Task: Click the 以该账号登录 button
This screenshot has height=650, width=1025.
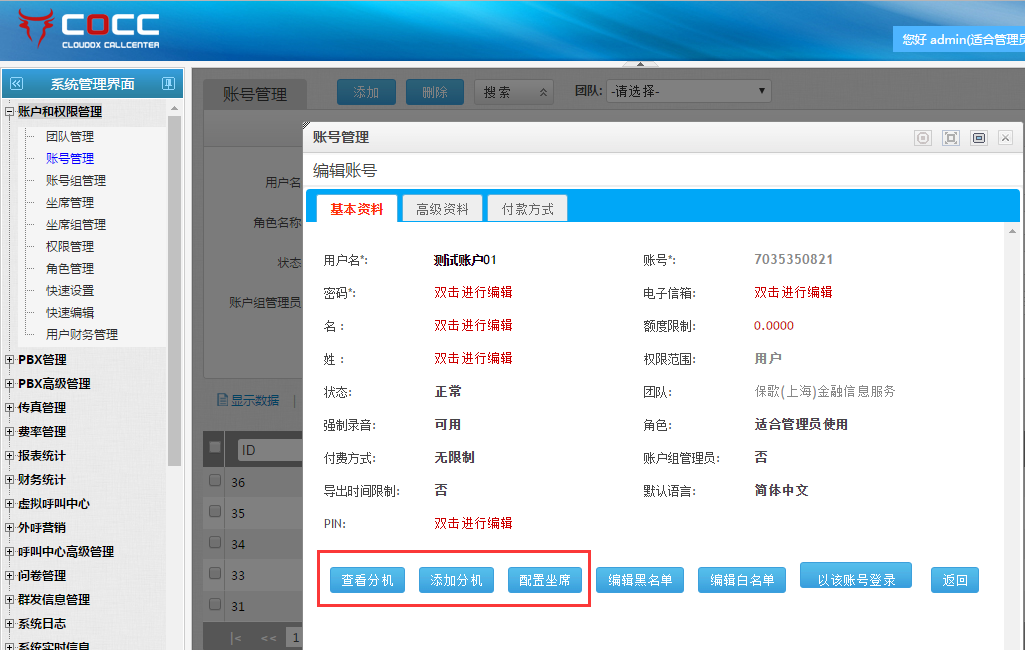Action: tap(855, 580)
